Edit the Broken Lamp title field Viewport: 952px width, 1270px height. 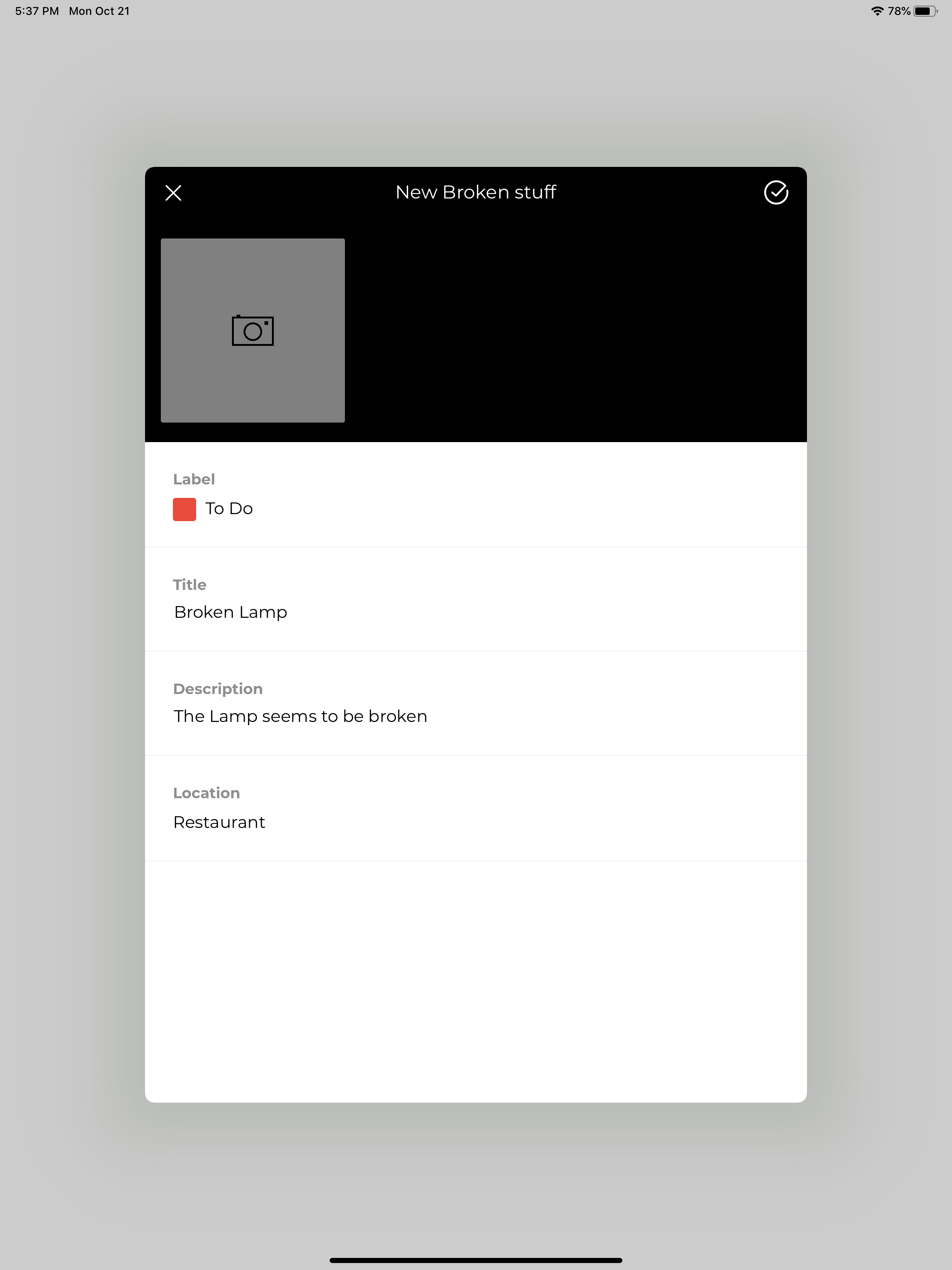pyautogui.click(x=476, y=612)
